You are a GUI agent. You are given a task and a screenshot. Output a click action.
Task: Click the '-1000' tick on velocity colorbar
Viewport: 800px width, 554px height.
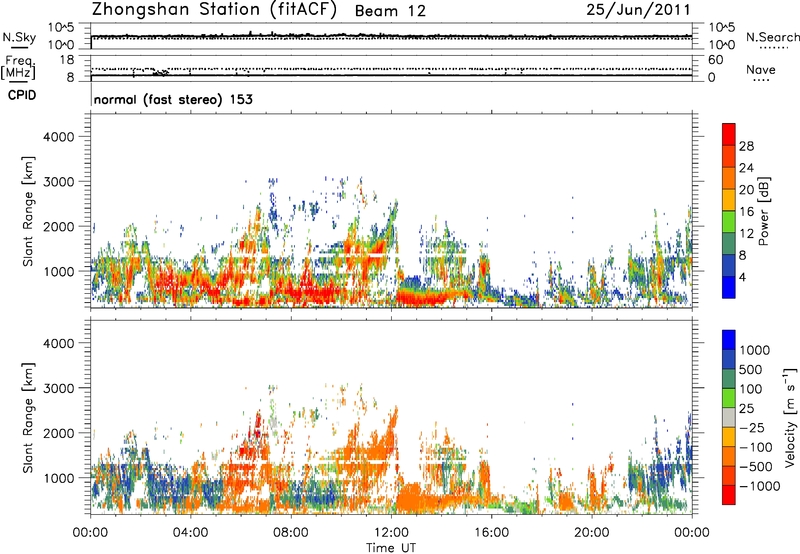[x=760, y=486]
